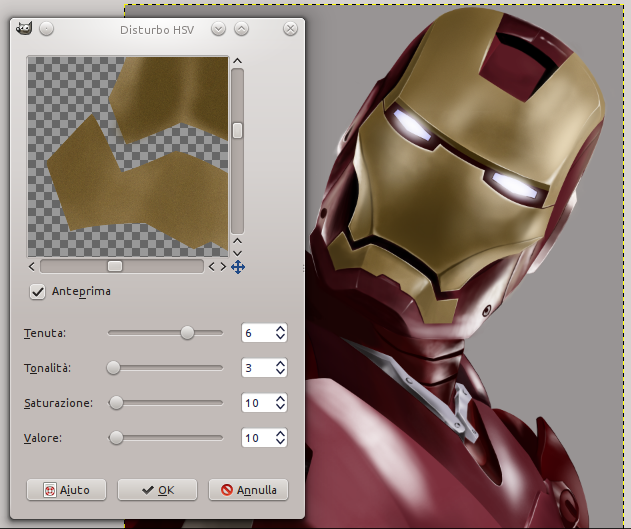Click the Iron Man image in the GIMP canvas
The image size is (631, 529).
463,266
